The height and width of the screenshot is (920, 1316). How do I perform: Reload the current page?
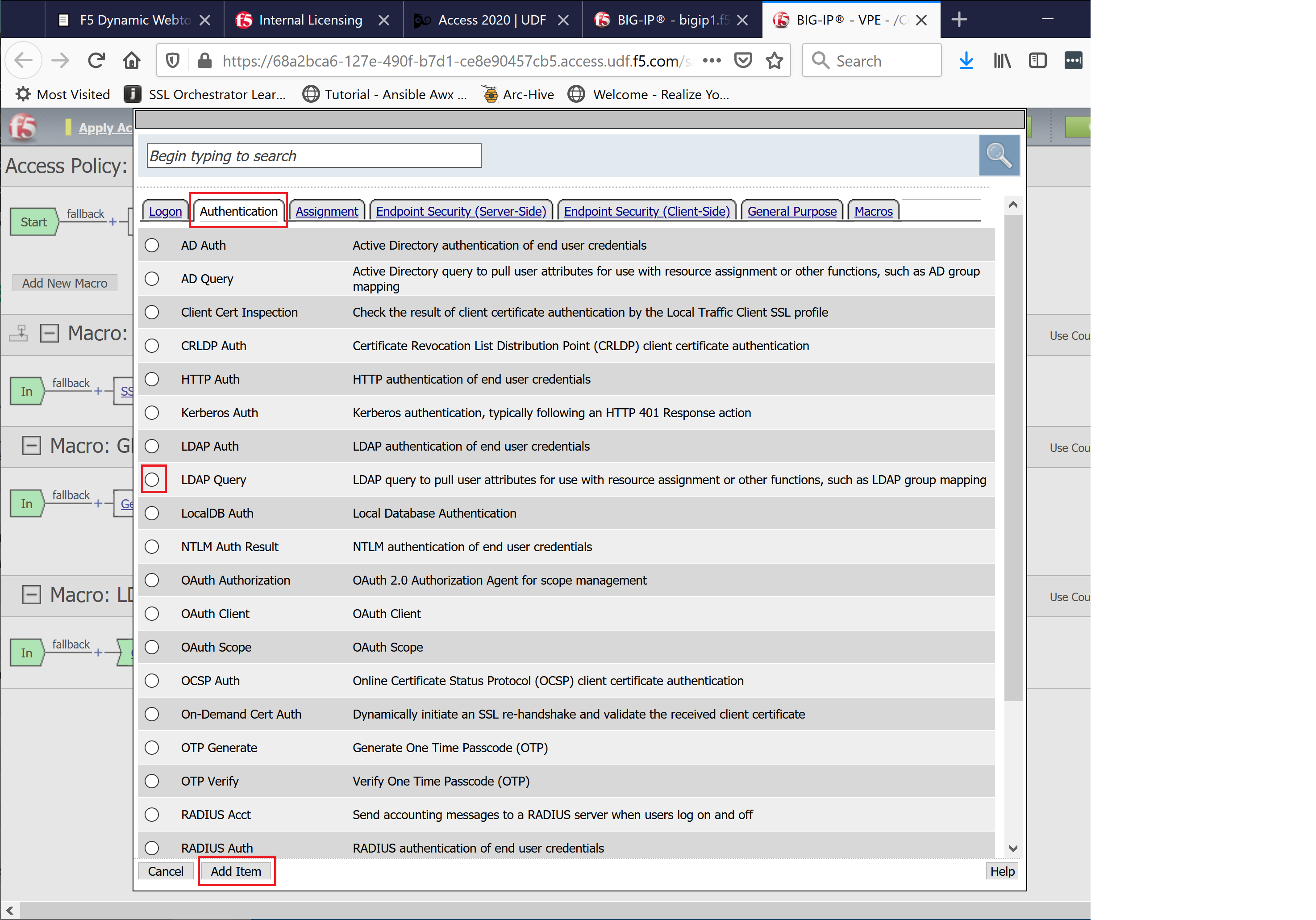coord(96,60)
